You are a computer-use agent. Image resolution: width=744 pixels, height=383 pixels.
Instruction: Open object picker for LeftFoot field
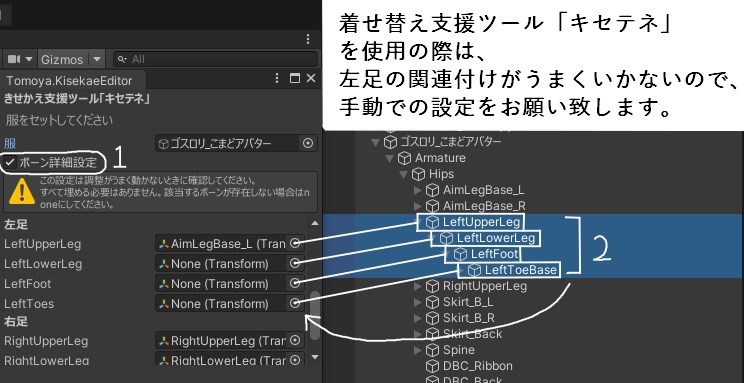[x=295, y=283]
